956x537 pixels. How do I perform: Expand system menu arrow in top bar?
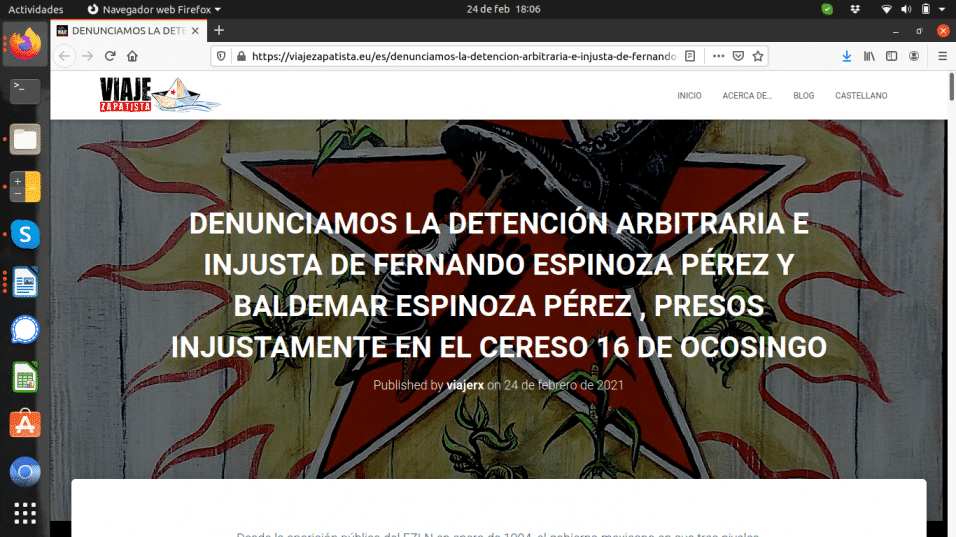(x=942, y=9)
